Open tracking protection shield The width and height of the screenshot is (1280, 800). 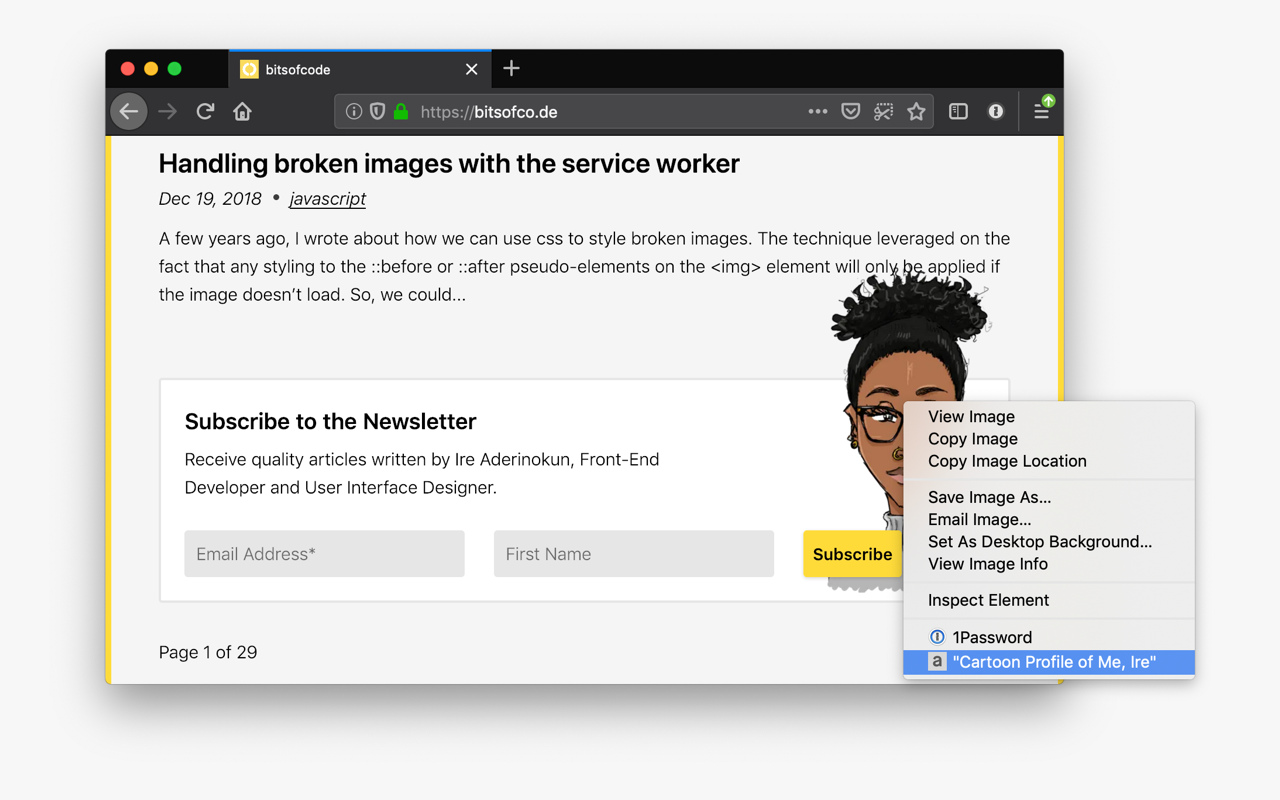(x=377, y=112)
